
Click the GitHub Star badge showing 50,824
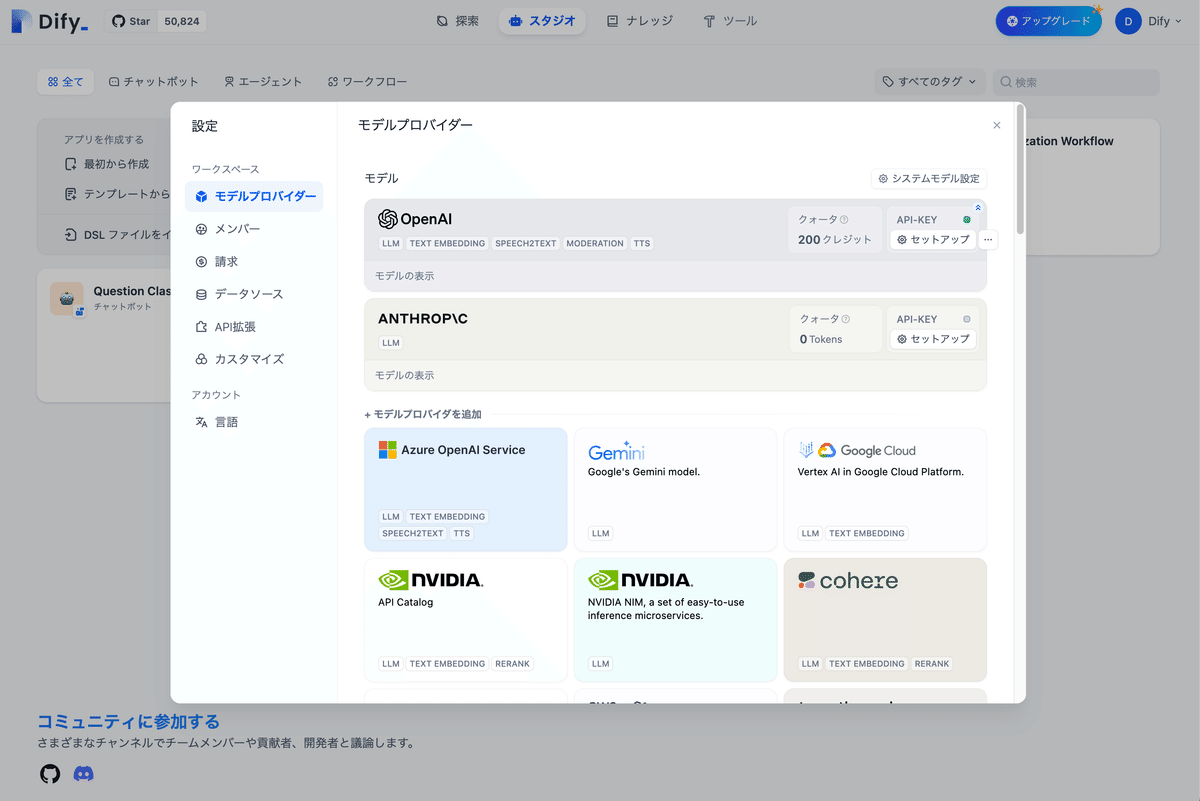(x=155, y=20)
